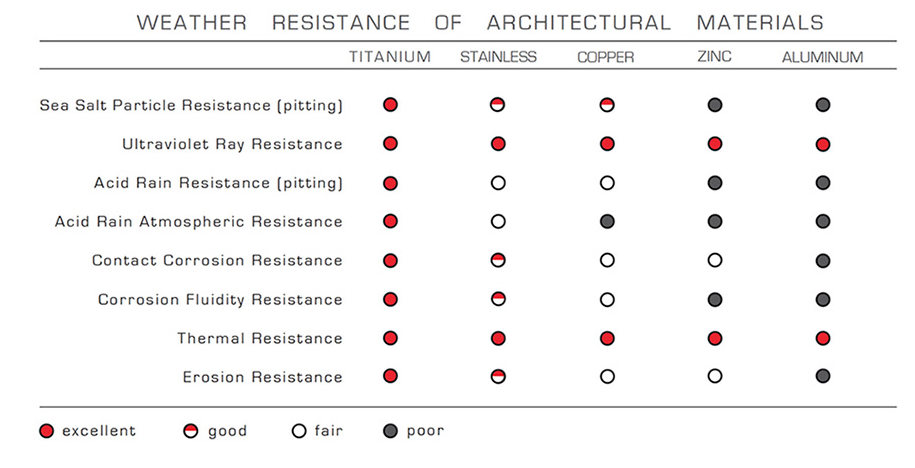
Task: Click Aluminum's gray dot for Erosion Resistance
Action: tap(823, 377)
